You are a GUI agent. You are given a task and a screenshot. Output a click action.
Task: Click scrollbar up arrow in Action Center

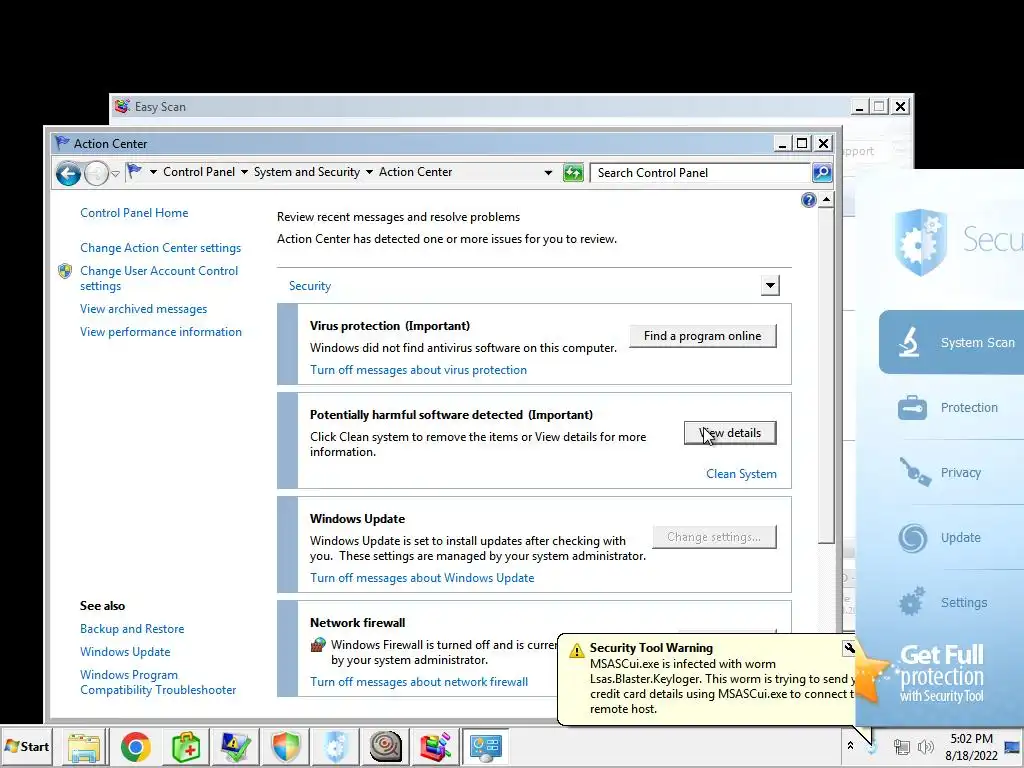click(825, 199)
